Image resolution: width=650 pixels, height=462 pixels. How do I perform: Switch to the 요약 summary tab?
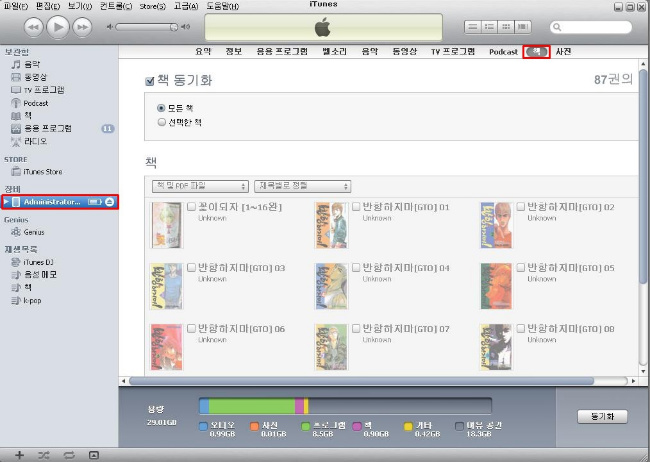[x=203, y=52]
